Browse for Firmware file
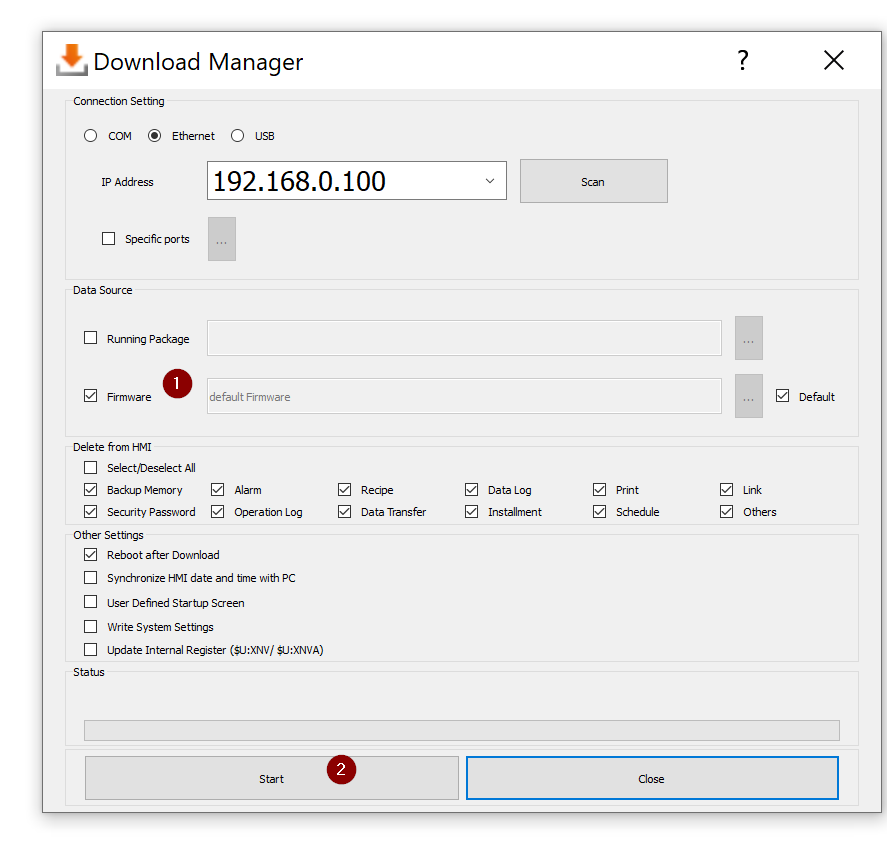The height and width of the screenshot is (846, 887). click(x=748, y=397)
